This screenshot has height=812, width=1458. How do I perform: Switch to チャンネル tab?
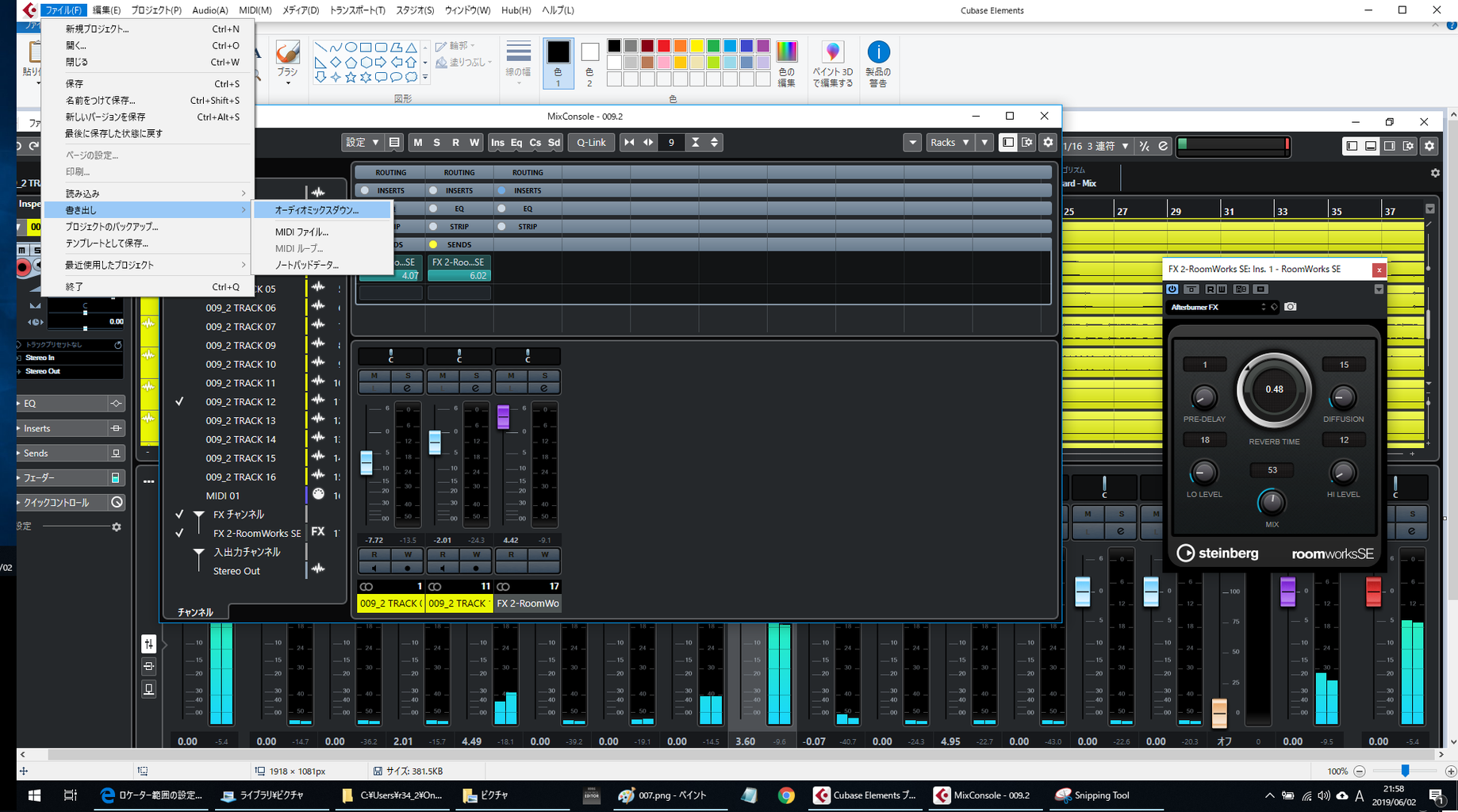click(x=195, y=612)
